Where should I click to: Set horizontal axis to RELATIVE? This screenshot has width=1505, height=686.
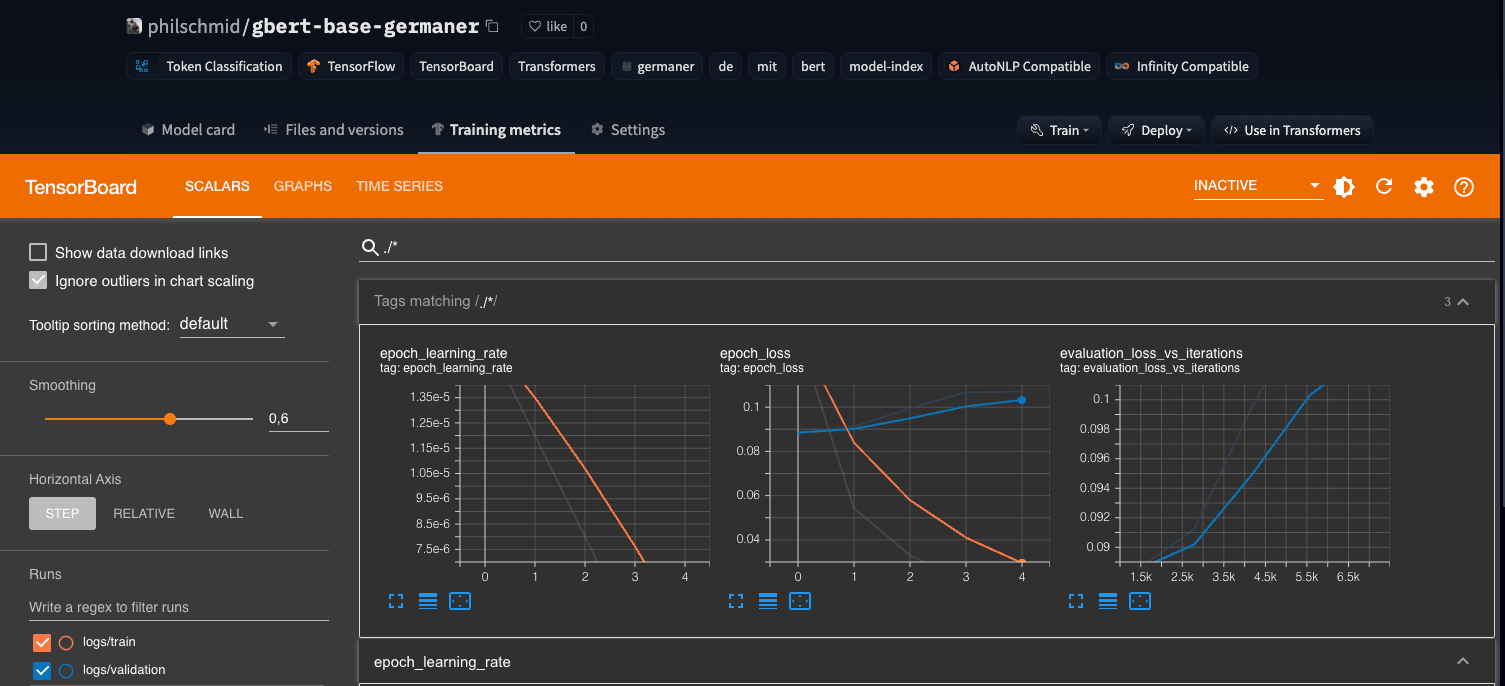click(144, 513)
